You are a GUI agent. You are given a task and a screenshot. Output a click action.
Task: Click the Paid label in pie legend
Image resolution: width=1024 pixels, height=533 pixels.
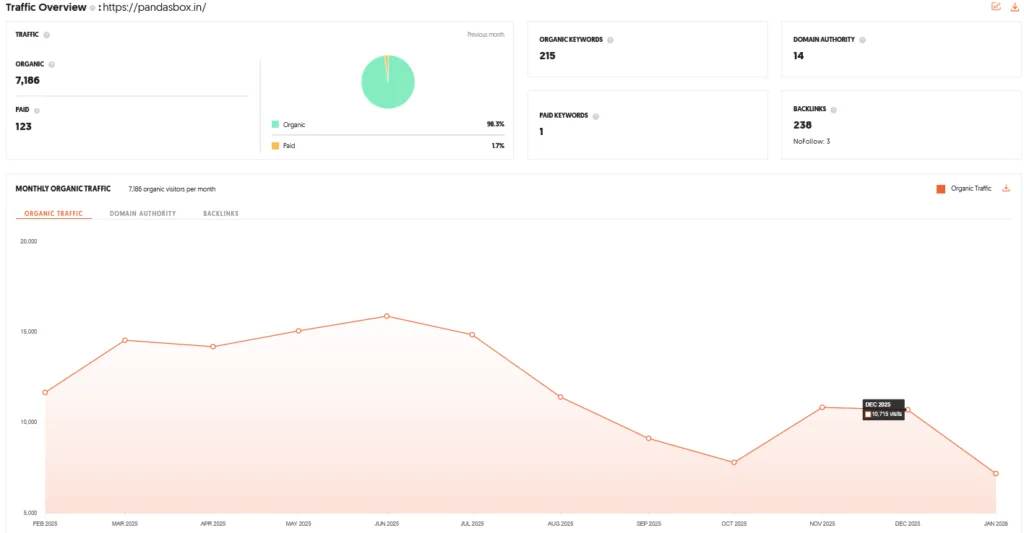(289, 146)
